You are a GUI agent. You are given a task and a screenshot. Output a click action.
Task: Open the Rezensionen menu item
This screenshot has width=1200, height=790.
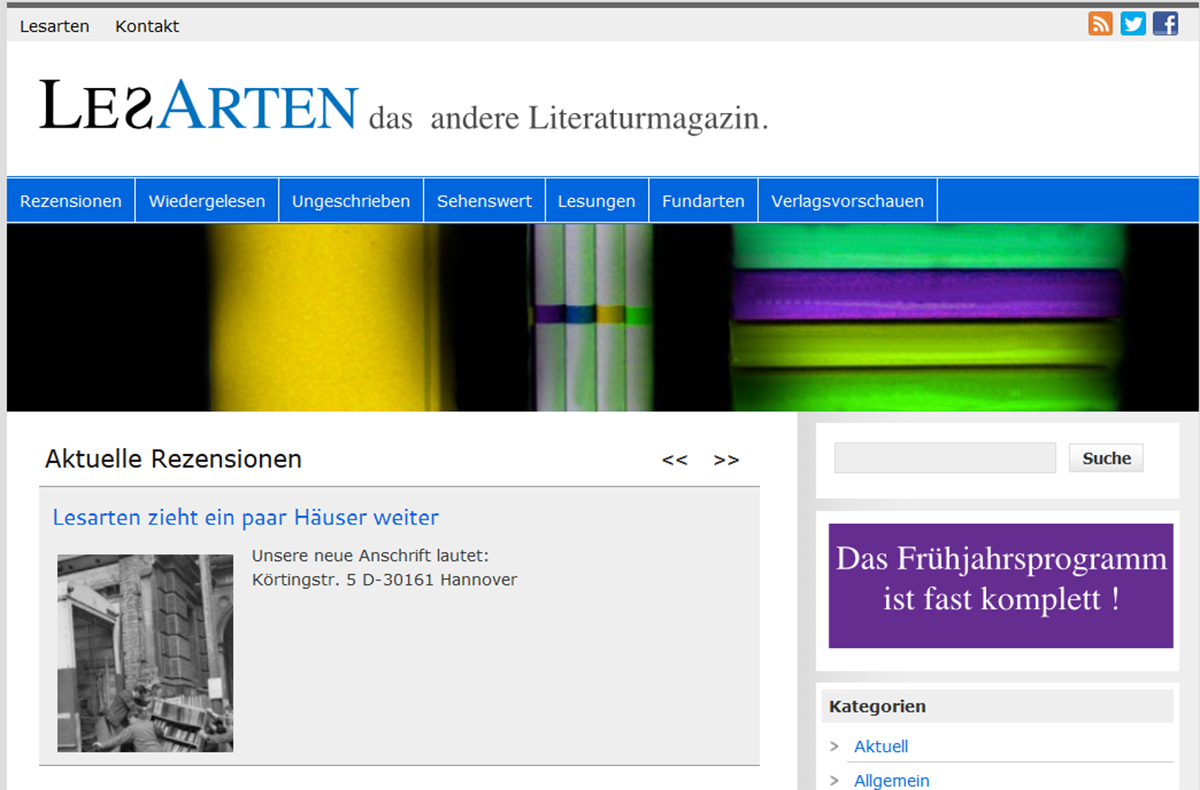[x=71, y=201]
